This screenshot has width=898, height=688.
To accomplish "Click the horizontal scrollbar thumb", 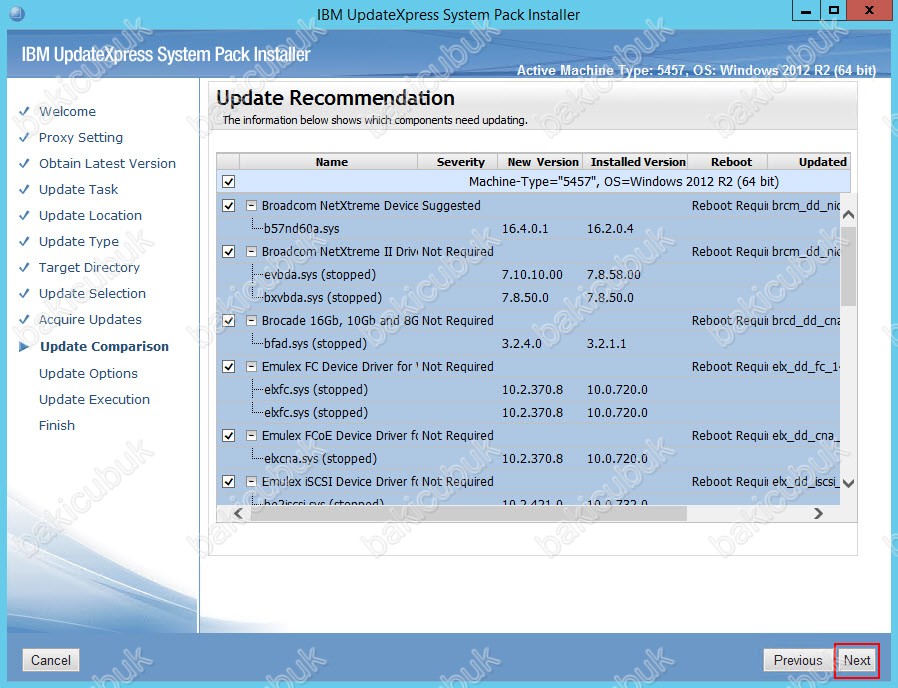I will [468, 513].
